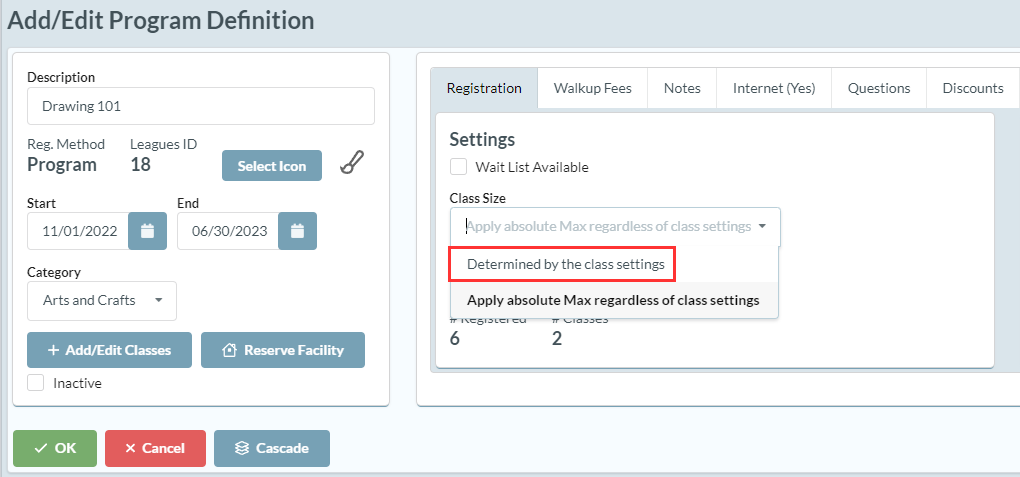Select Apply absolute Max regardless option
Viewport: 1020px width, 477px height.
point(613,300)
